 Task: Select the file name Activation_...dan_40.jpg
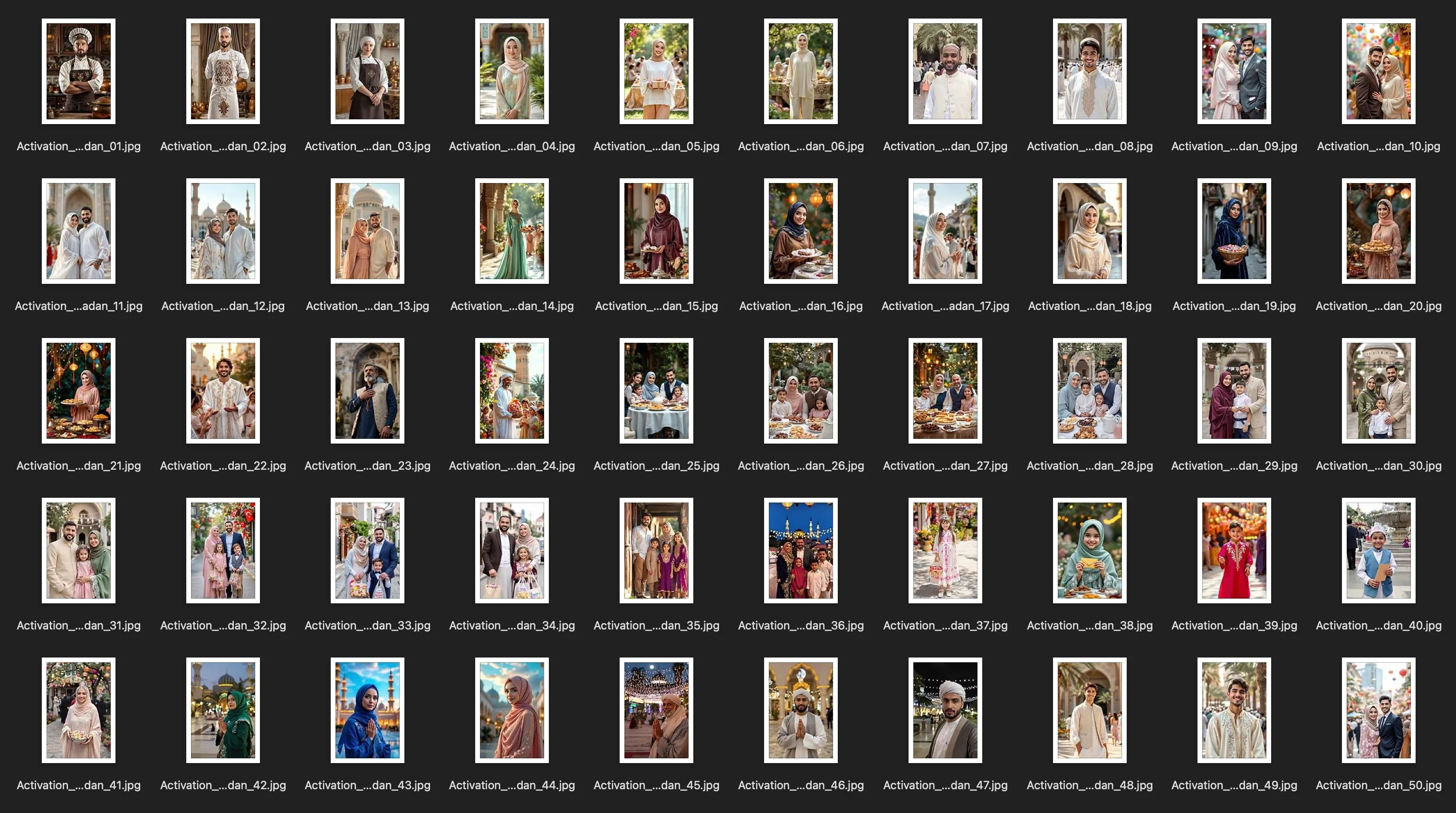(x=1379, y=625)
